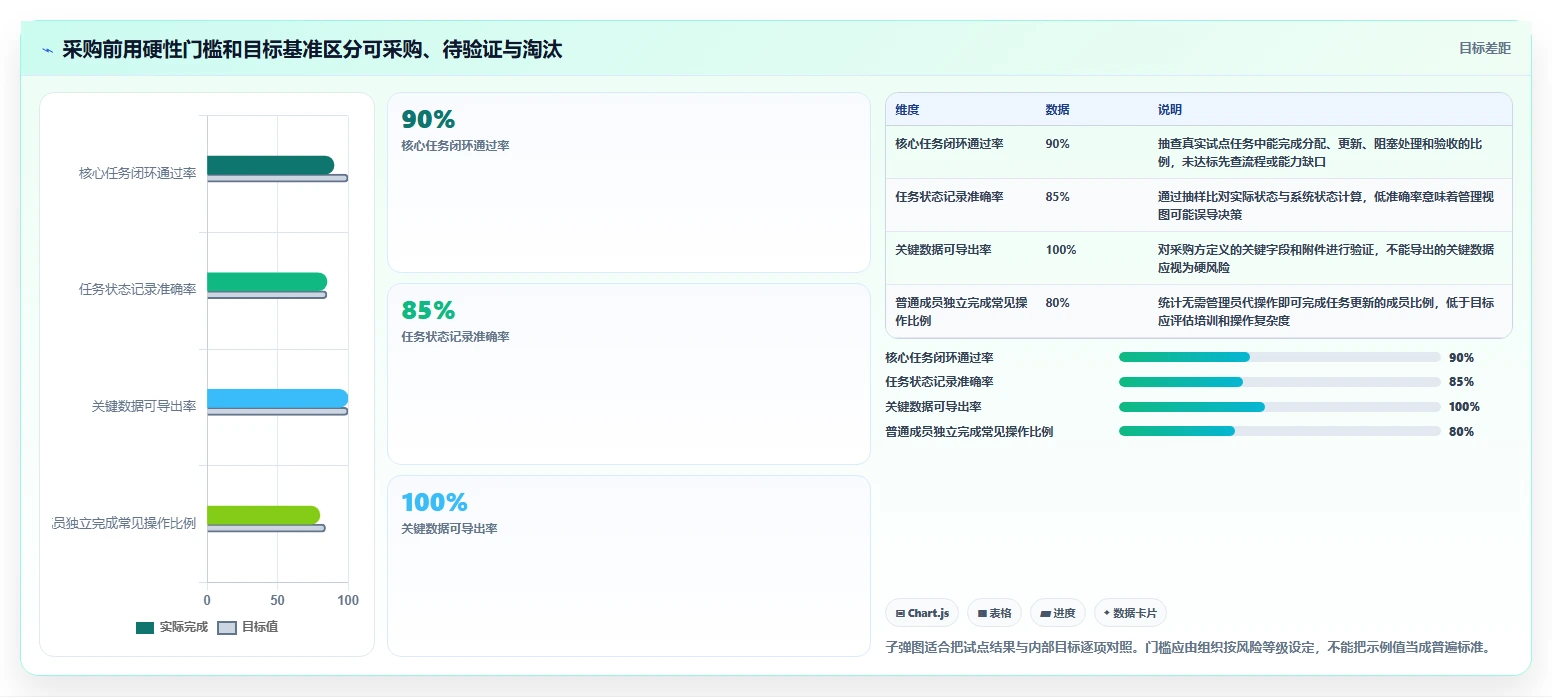The height and width of the screenshot is (697, 1552).
Task: Click the description starting 通过抽样比对实际状态
Action: tap(1326, 205)
